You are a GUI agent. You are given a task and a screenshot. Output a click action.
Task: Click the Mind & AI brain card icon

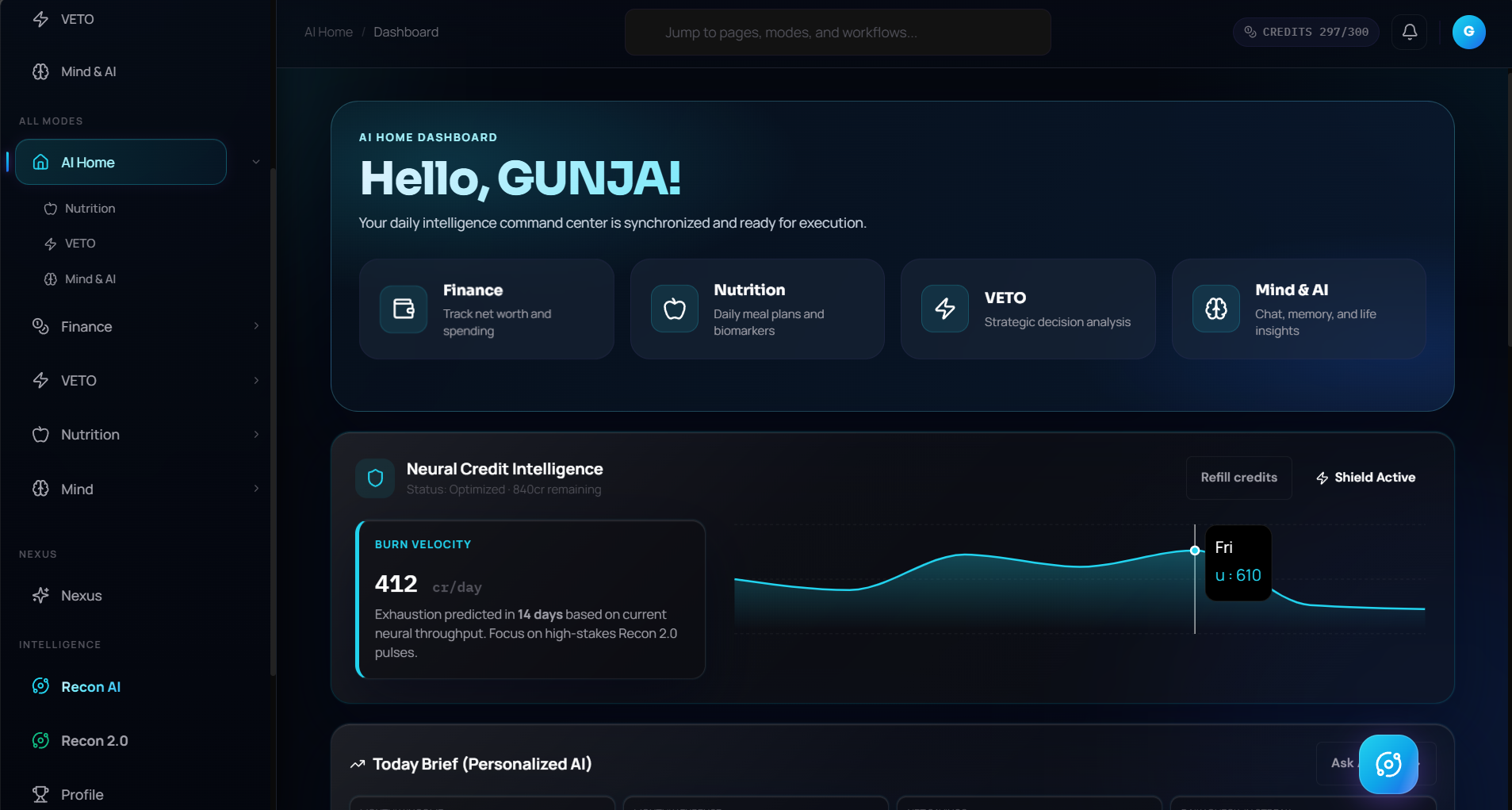coord(1215,309)
